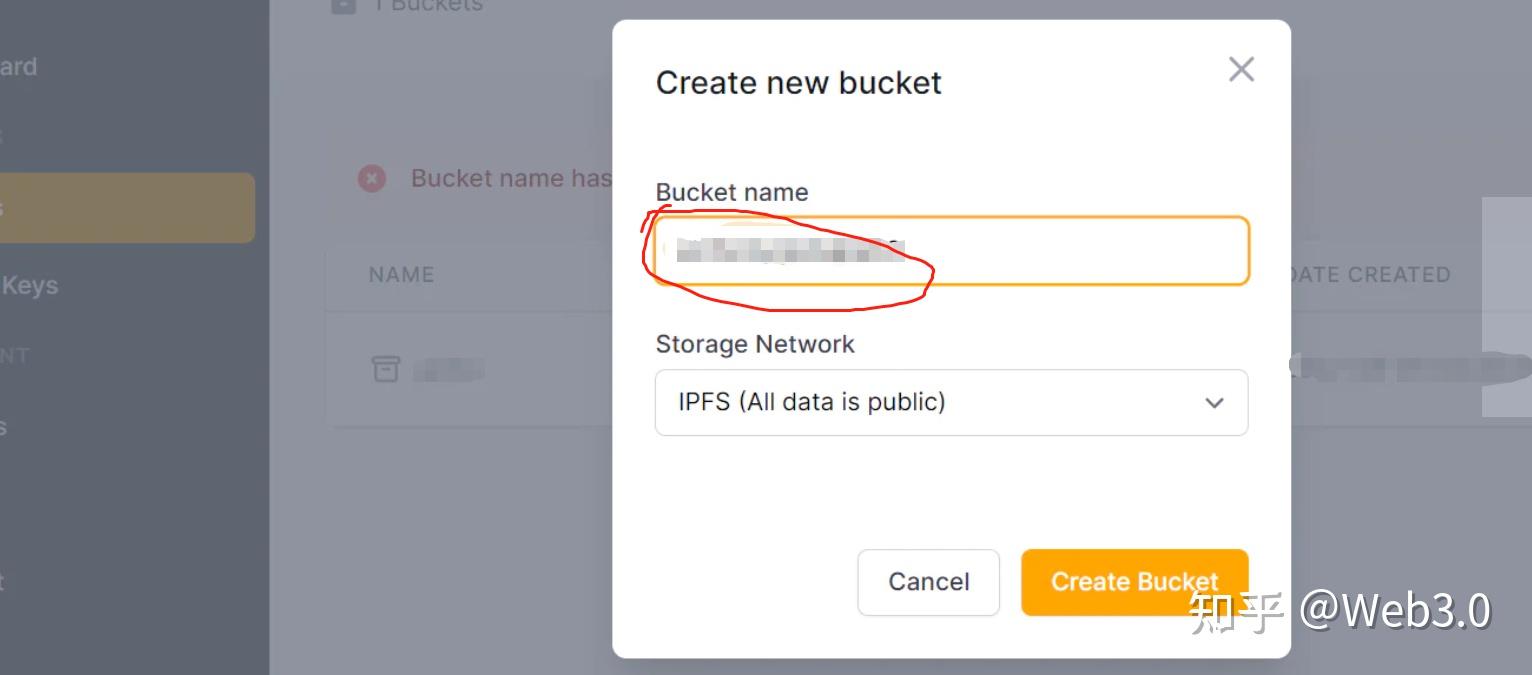Click the orange Create Bucket button
The height and width of the screenshot is (675, 1532).
click(x=1134, y=582)
